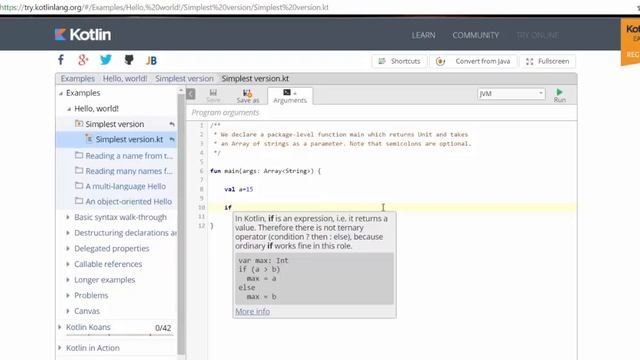Open the JetBrains JB icon

point(151,60)
